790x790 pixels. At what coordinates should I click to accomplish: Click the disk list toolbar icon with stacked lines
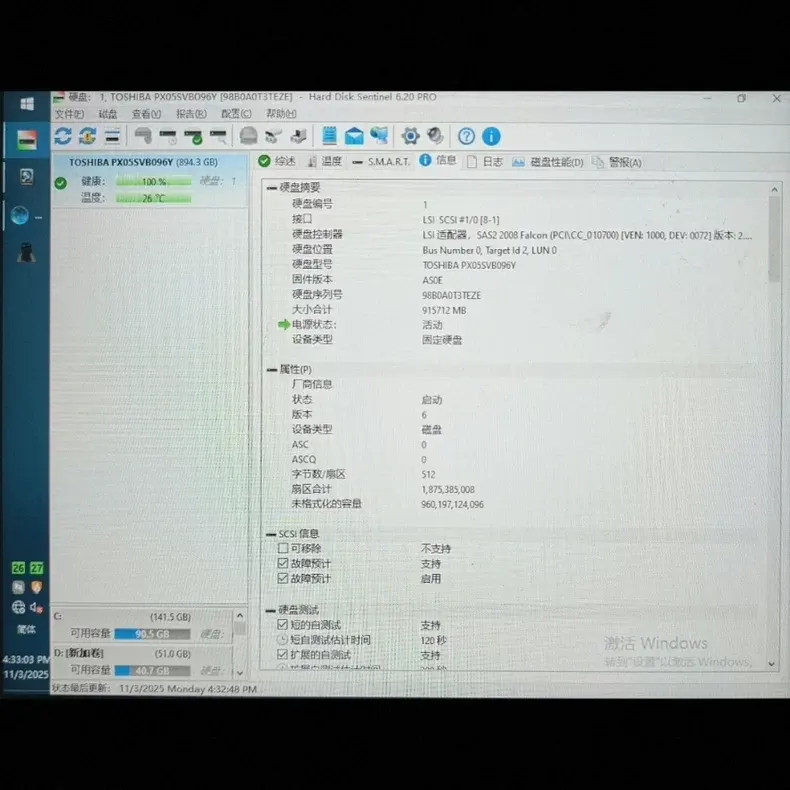point(112,136)
